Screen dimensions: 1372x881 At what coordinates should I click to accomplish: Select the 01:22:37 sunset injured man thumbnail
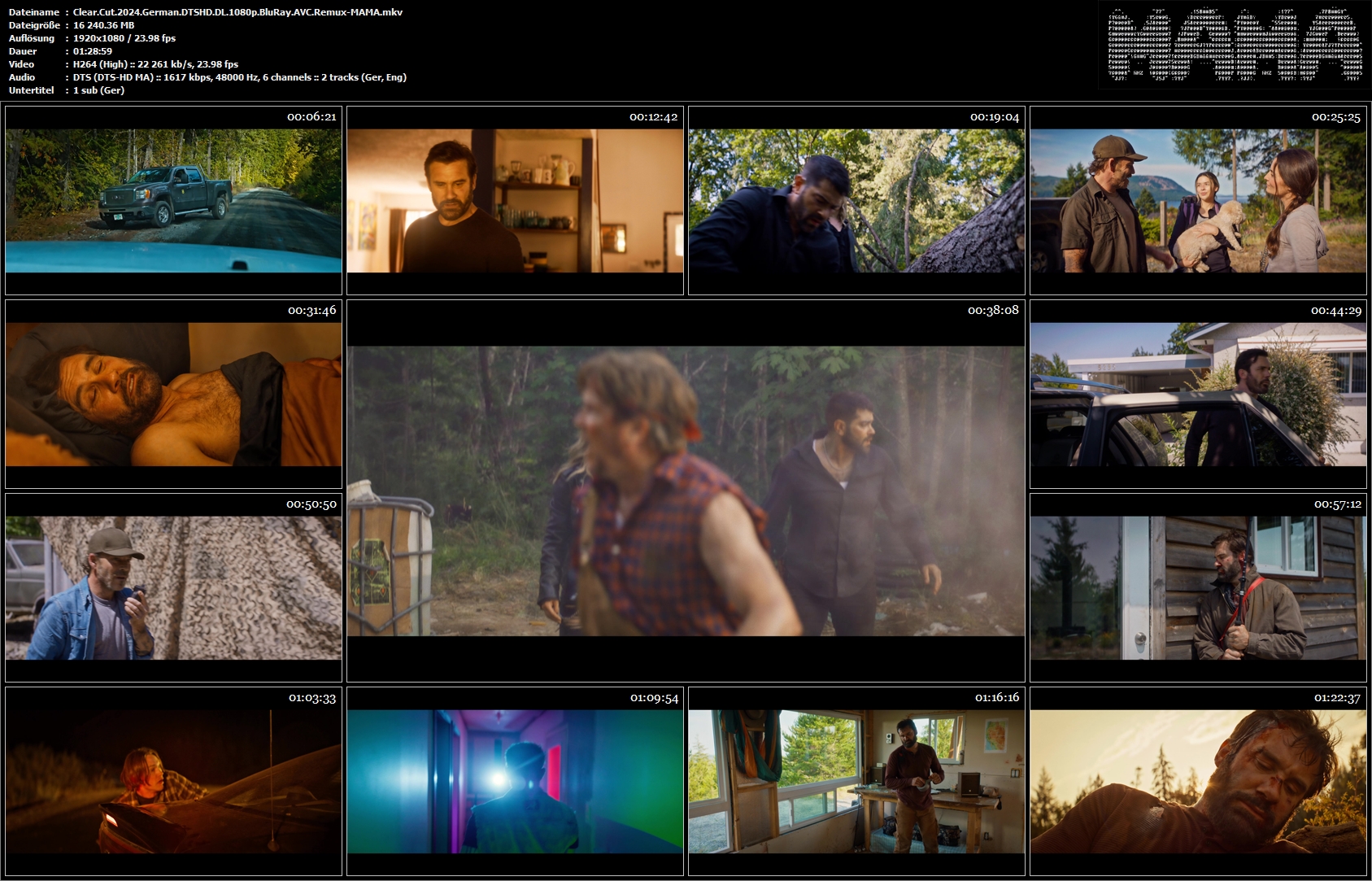(1198, 781)
